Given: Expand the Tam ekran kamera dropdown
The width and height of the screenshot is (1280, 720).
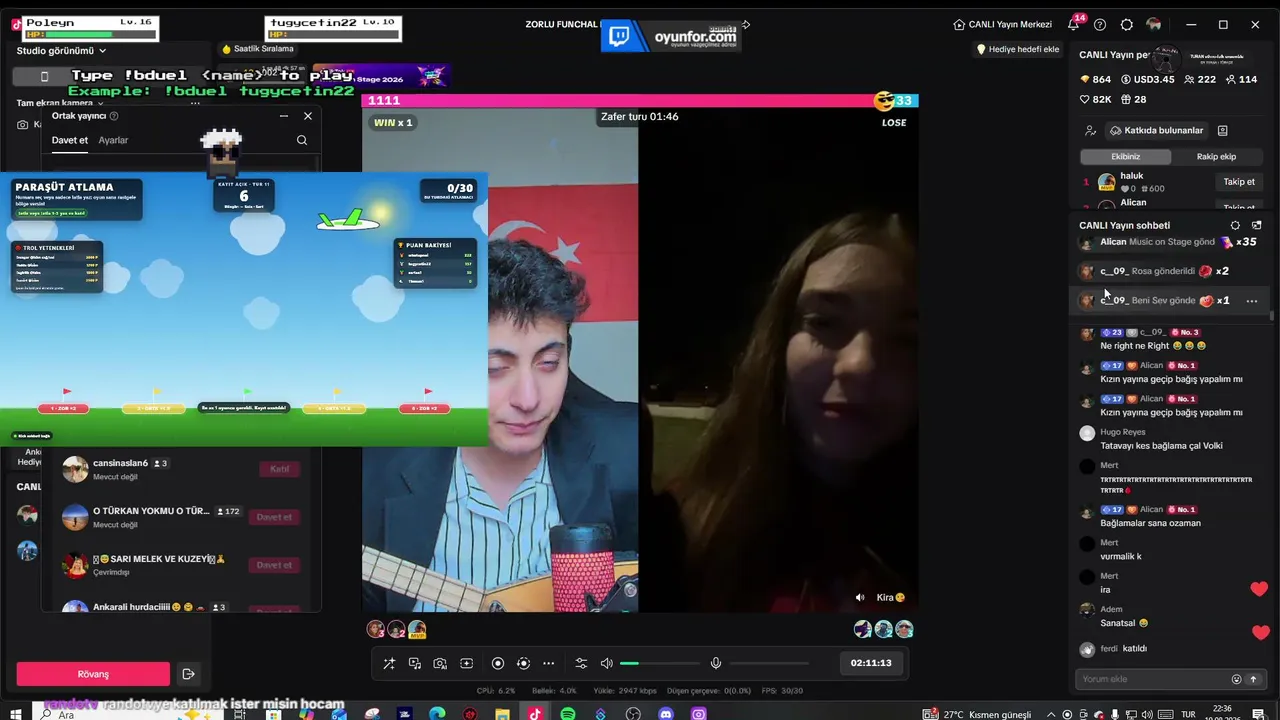Looking at the screenshot, I should tap(60, 103).
